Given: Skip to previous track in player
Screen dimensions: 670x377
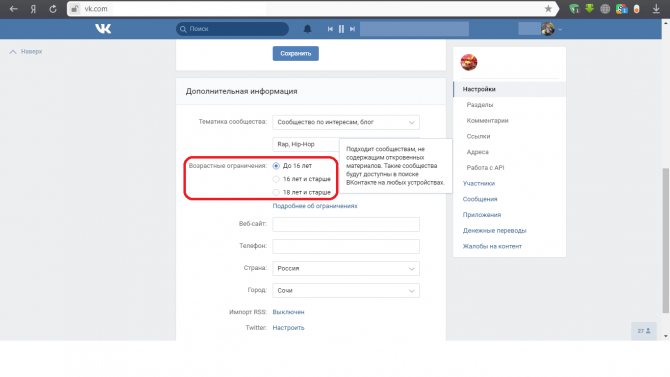Looking at the screenshot, I should [330, 29].
